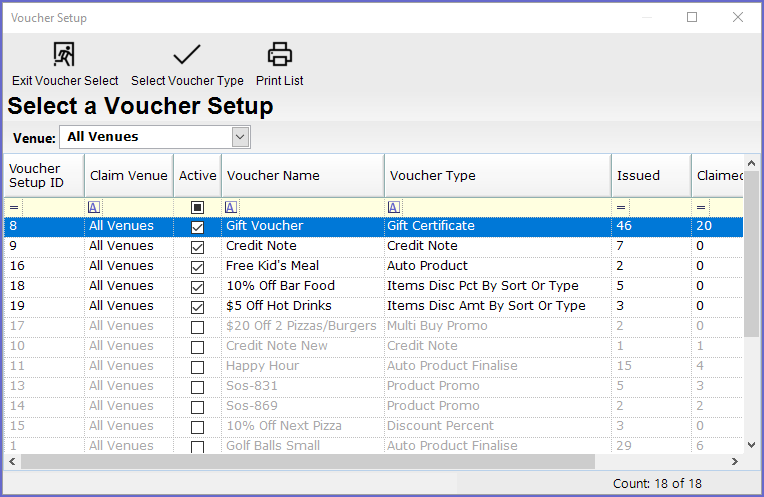
Task: Click the horizontal scrollbar right arrow
Action: [736, 461]
